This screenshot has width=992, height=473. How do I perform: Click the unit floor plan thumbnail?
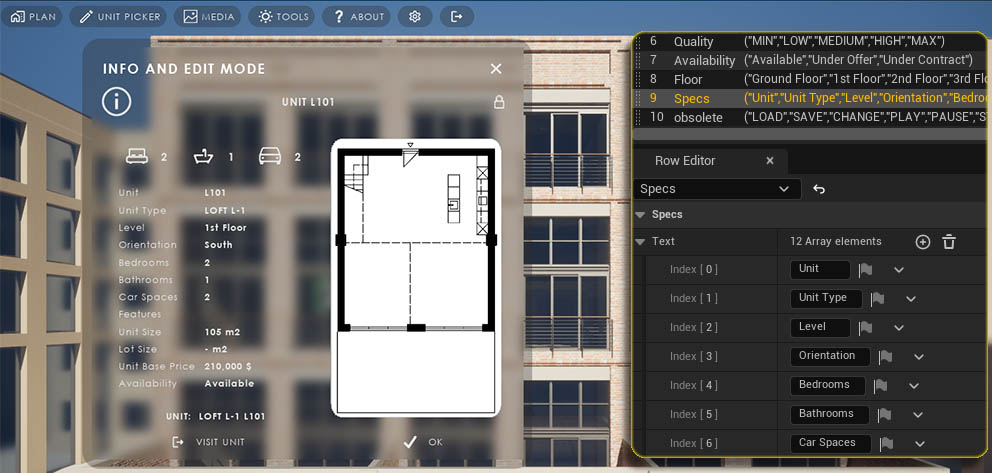[415, 277]
